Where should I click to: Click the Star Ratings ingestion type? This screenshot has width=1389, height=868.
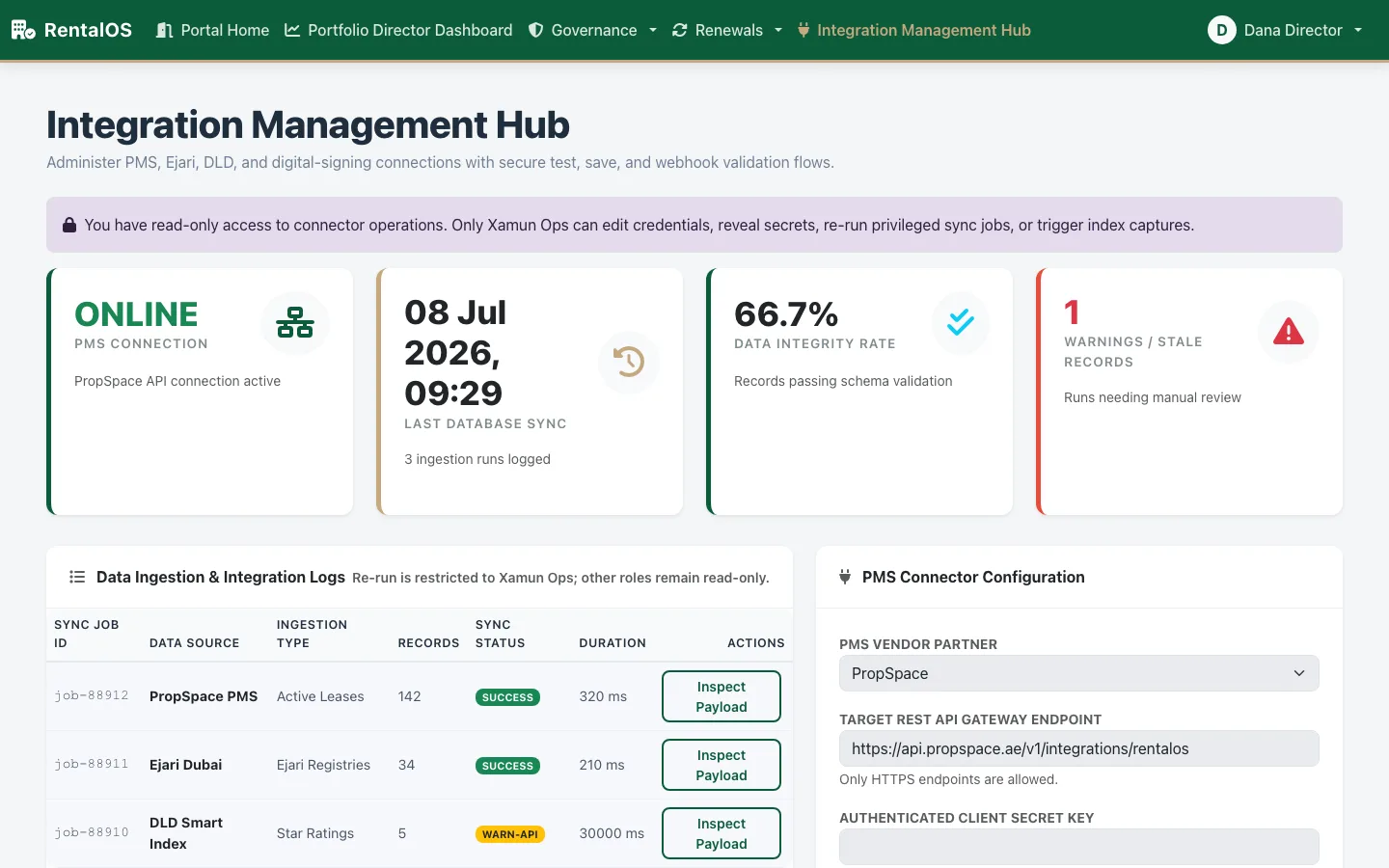point(315,833)
